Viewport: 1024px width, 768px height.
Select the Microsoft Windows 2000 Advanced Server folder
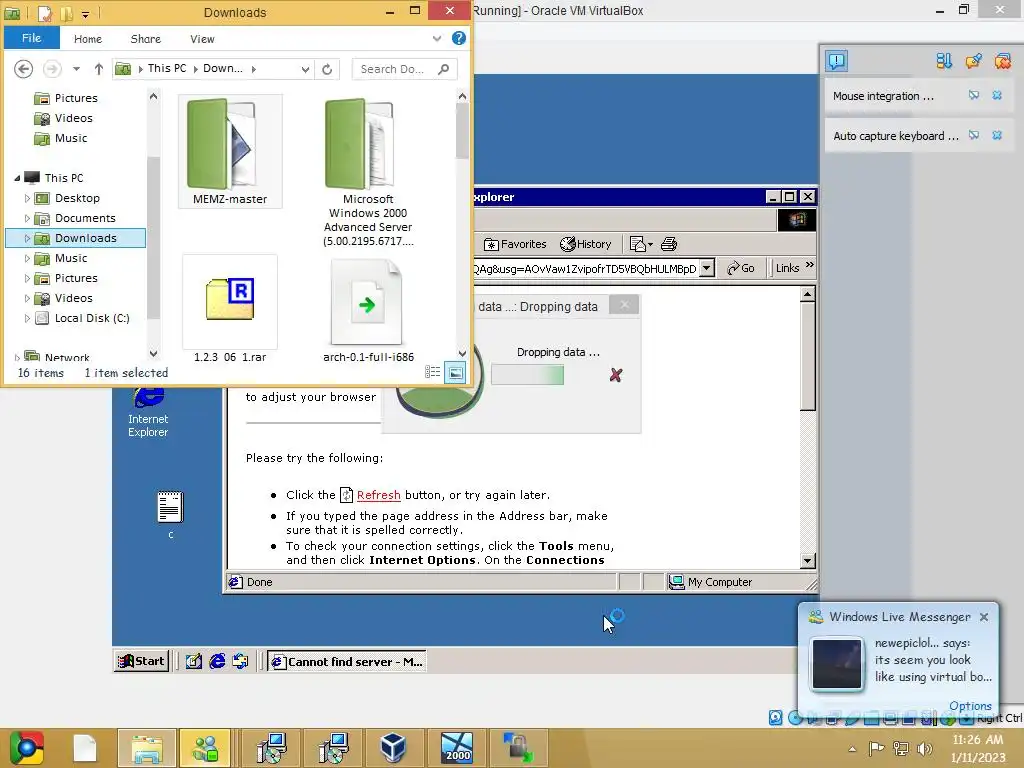tap(368, 172)
